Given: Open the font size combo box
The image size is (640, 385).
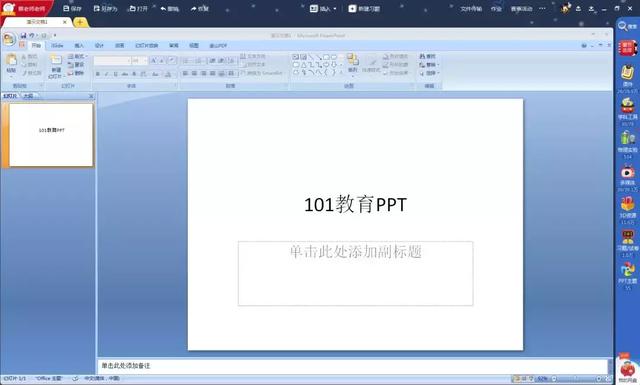Looking at the screenshot, I should (140, 61).
